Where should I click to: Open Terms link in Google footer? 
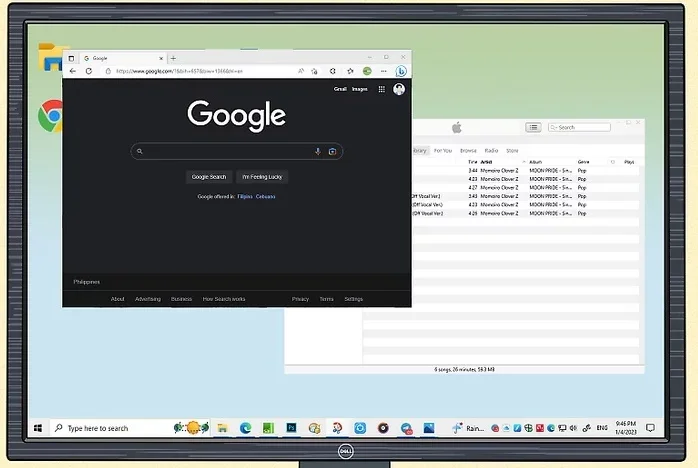point(326,299)
